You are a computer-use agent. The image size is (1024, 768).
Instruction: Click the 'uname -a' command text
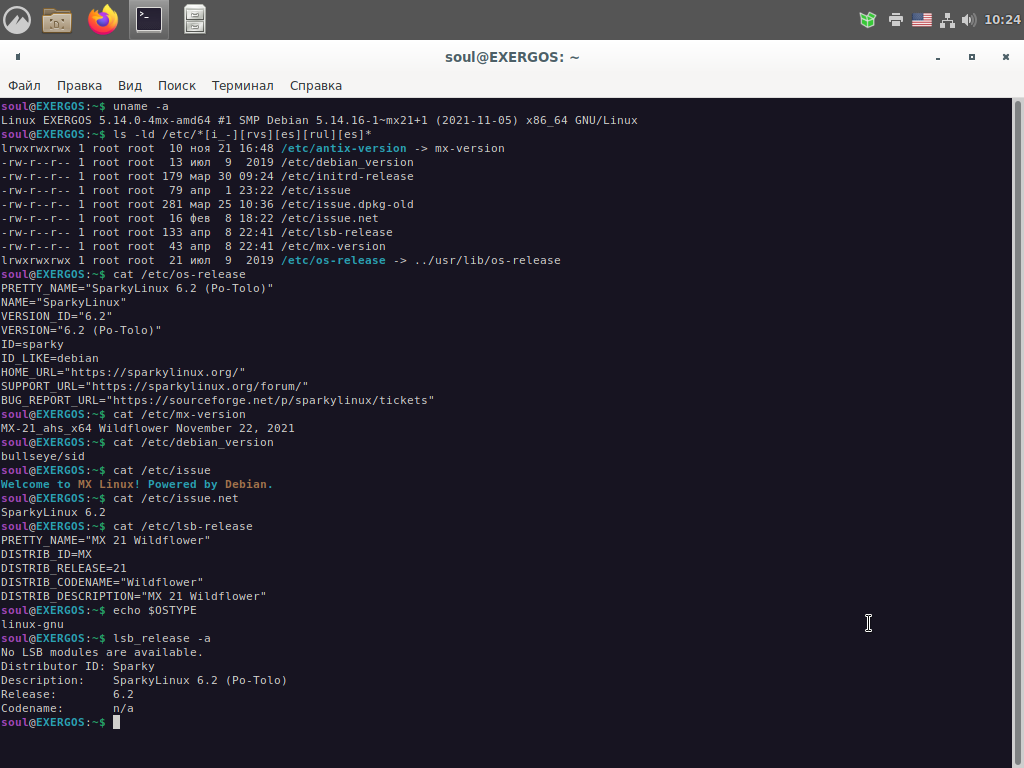[x=140, y=106]
